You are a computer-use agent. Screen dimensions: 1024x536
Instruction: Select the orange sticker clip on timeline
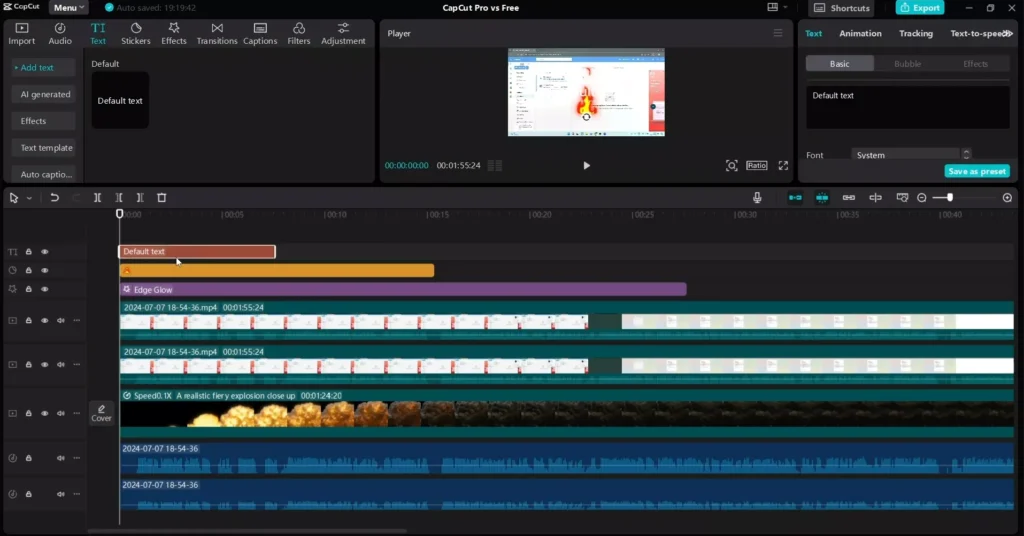277,270
